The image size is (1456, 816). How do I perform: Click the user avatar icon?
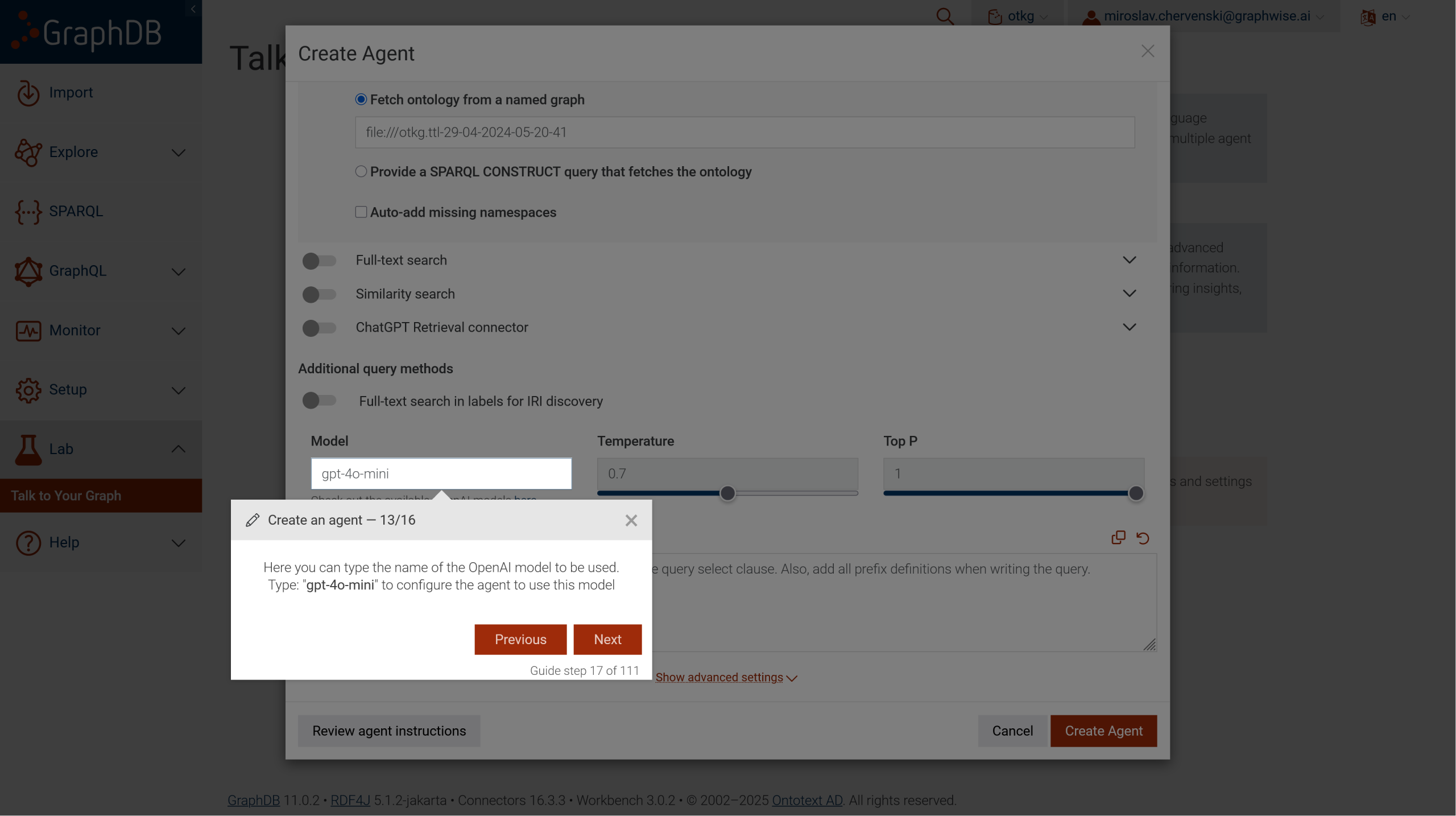[x=1091, y=17]
